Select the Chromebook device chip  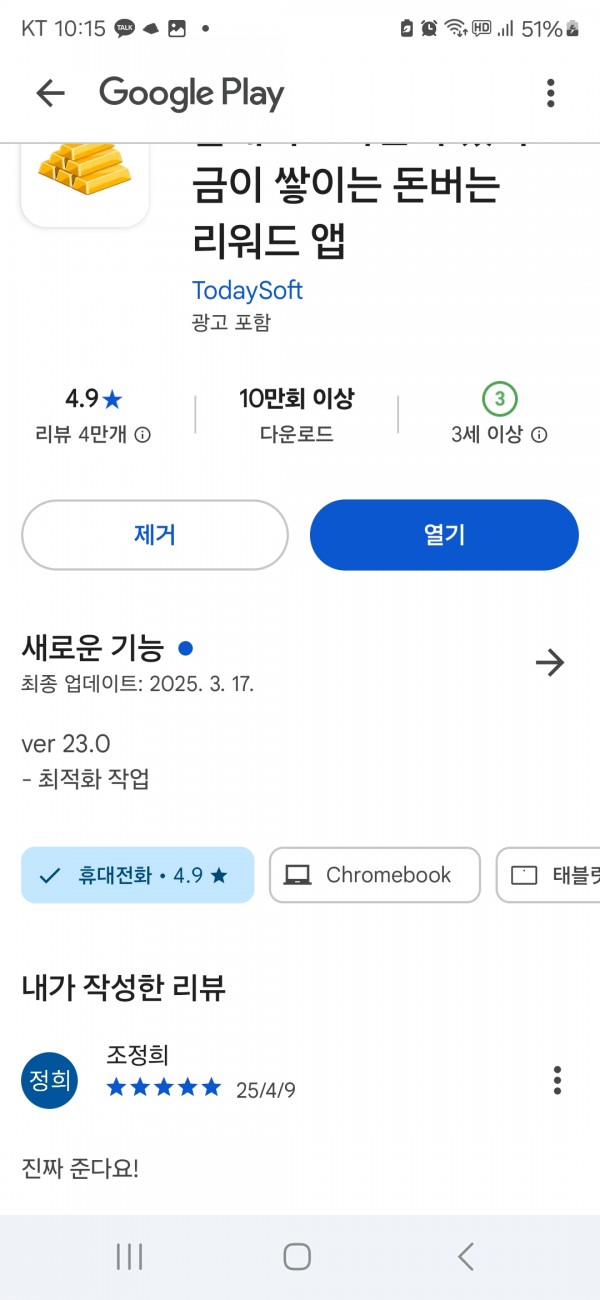tap(375, 875)
